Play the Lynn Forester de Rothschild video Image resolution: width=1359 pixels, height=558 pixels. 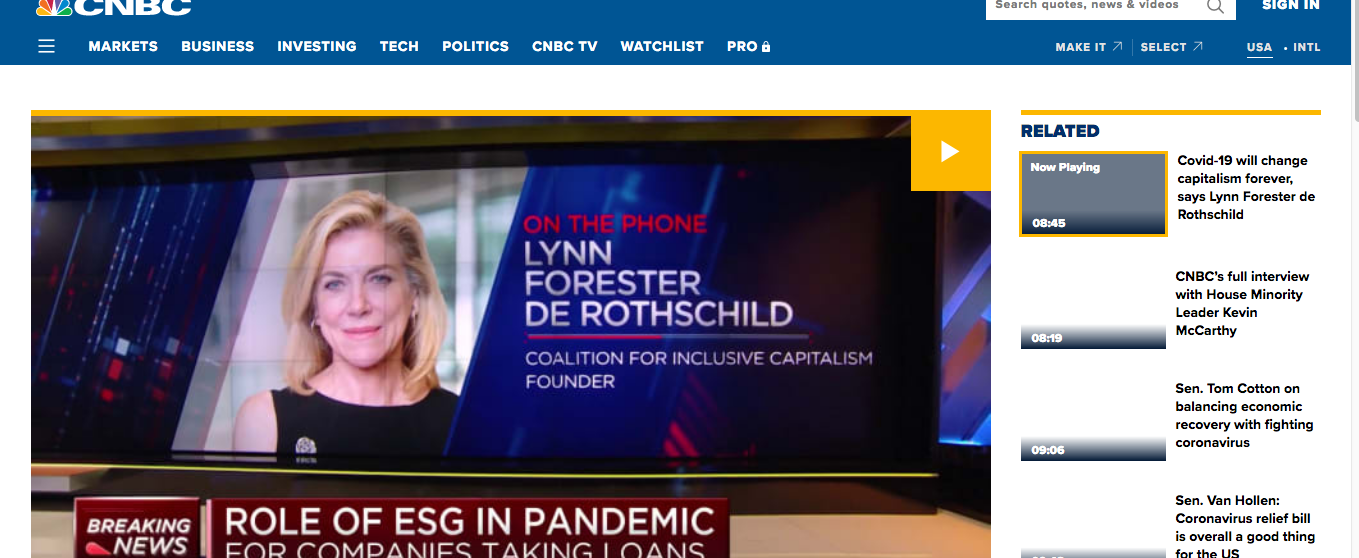coord(950,151)
